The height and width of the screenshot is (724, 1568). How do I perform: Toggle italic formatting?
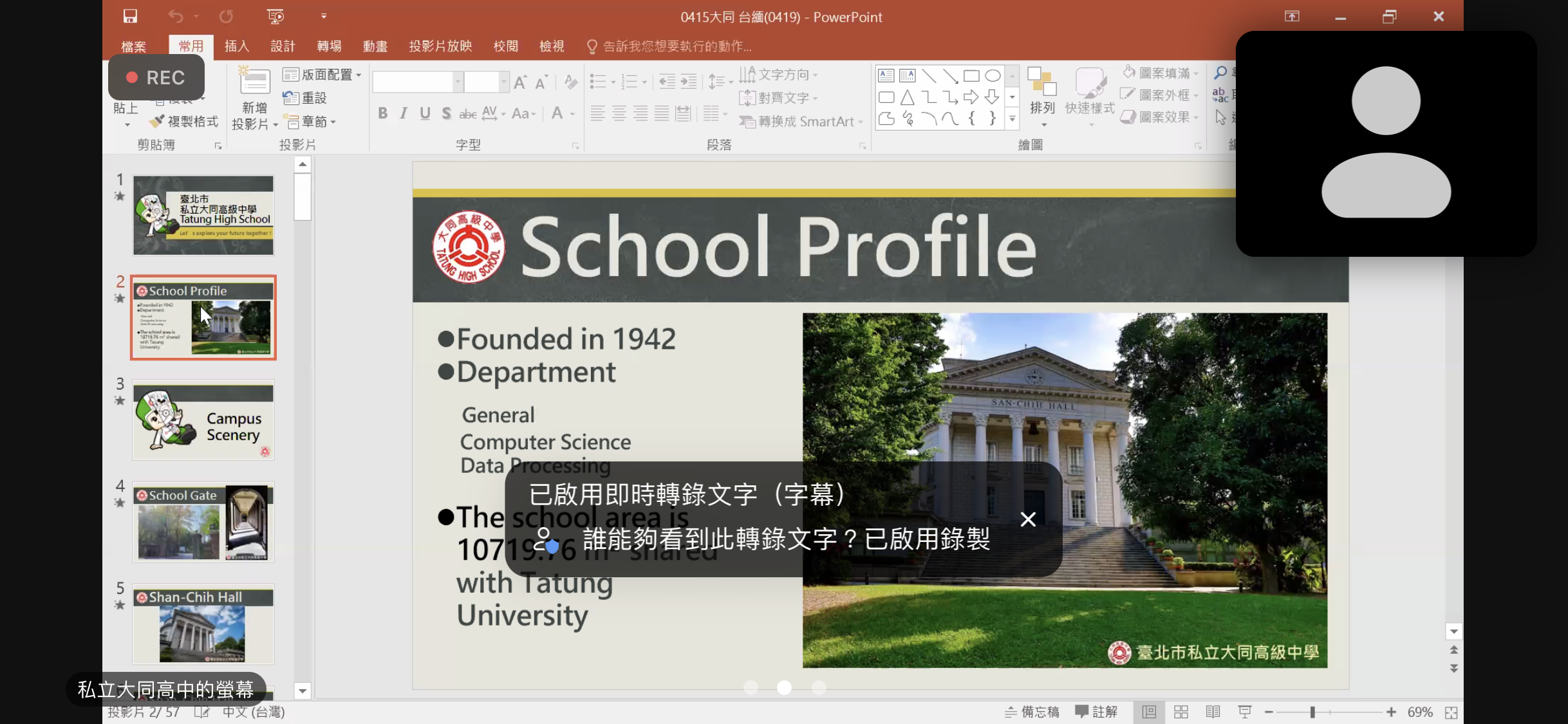(404, 113)
